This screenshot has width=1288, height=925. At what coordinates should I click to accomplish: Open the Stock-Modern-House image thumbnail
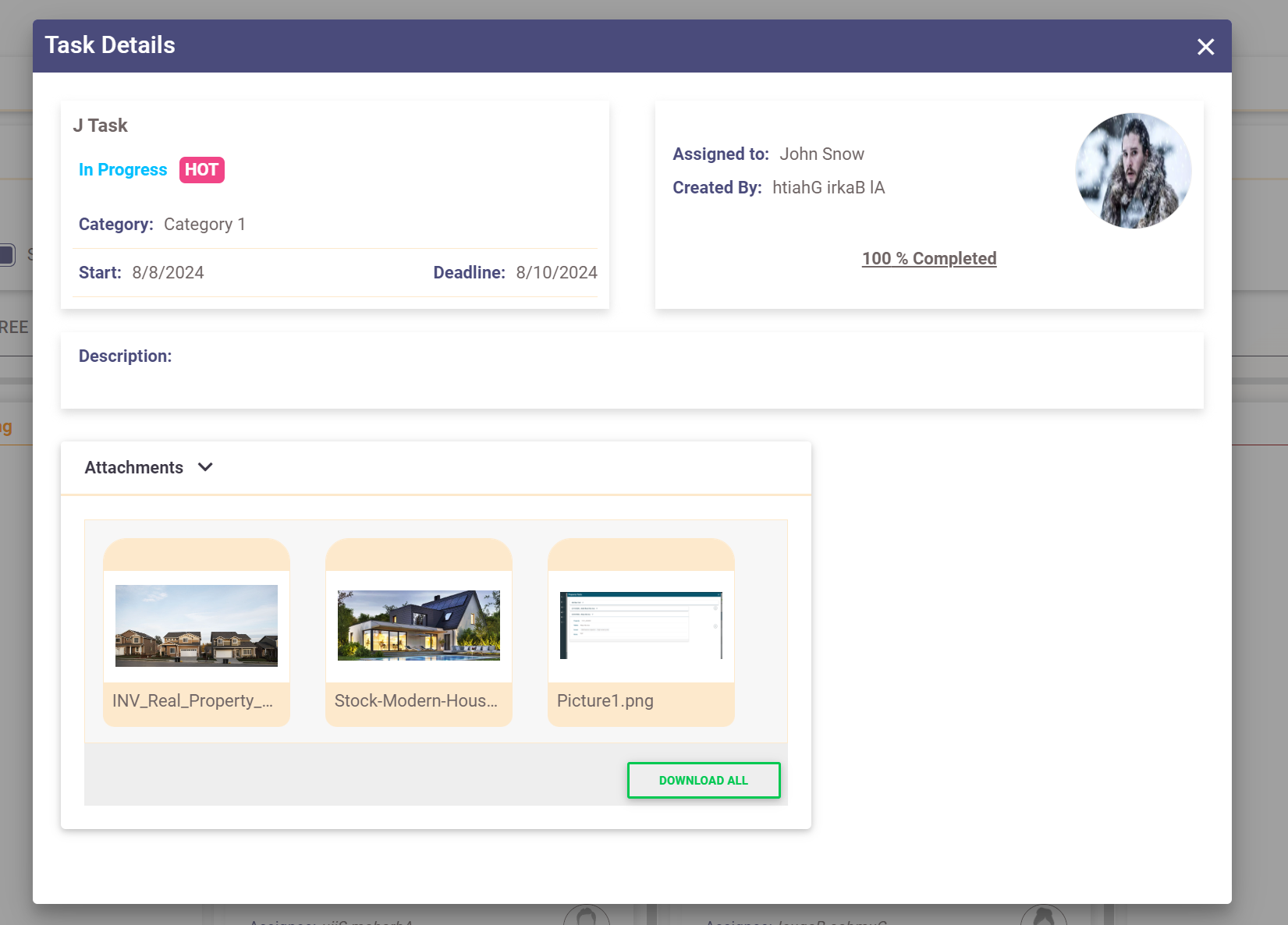coord(419,626)
